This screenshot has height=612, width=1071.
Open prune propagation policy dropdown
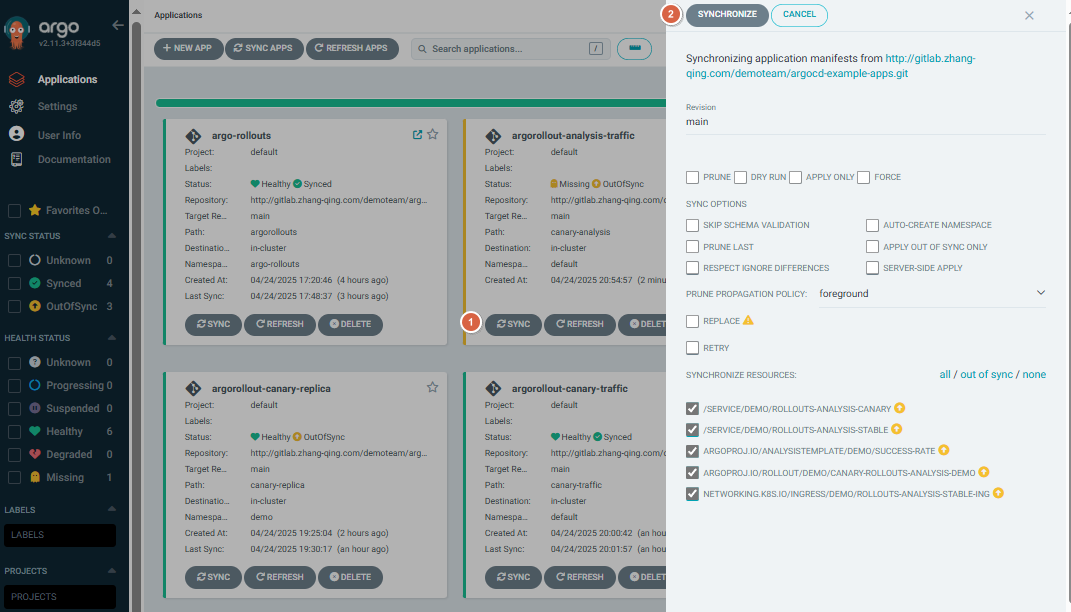tap(932, 294)
